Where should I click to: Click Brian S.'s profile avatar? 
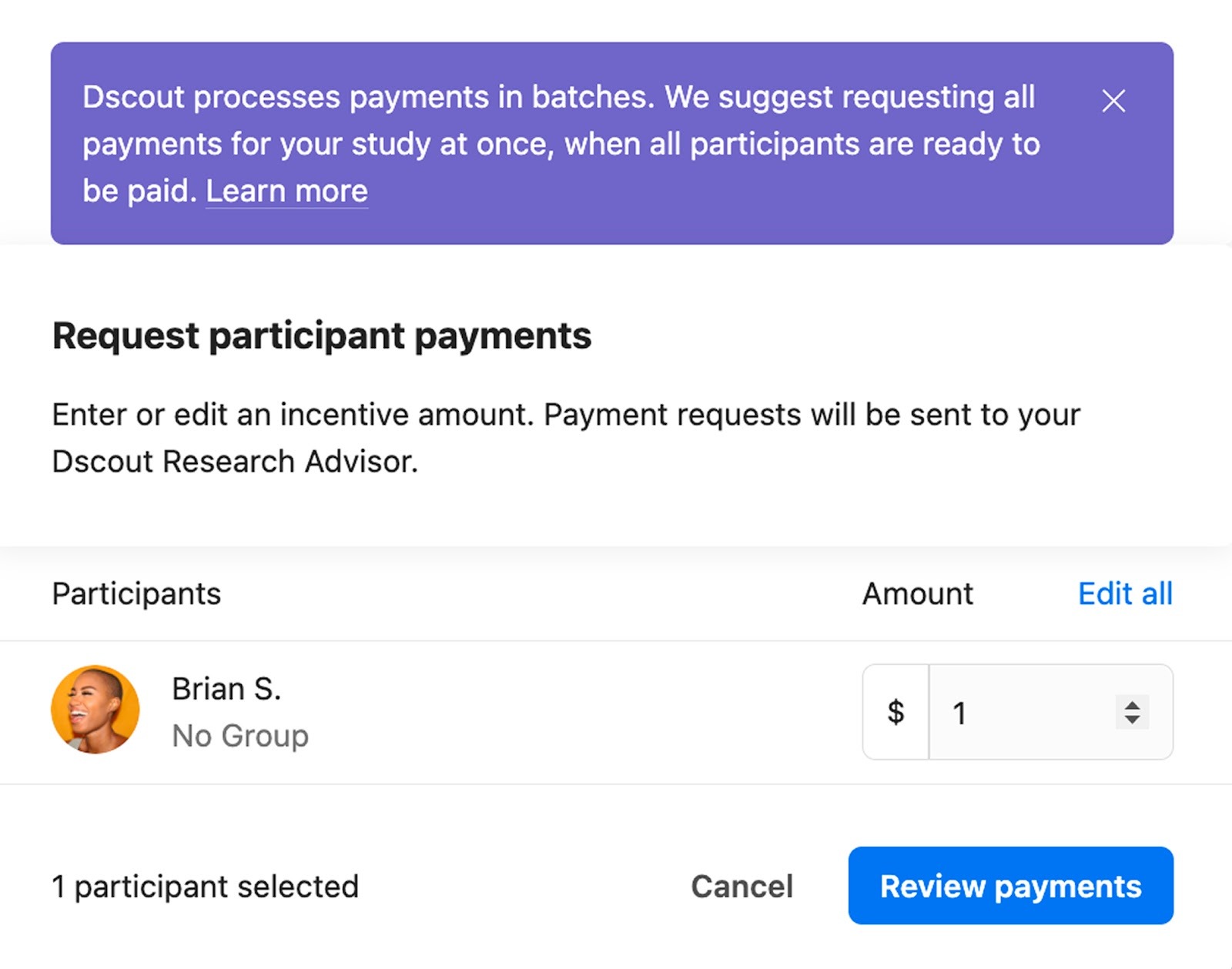click(95, 710)
